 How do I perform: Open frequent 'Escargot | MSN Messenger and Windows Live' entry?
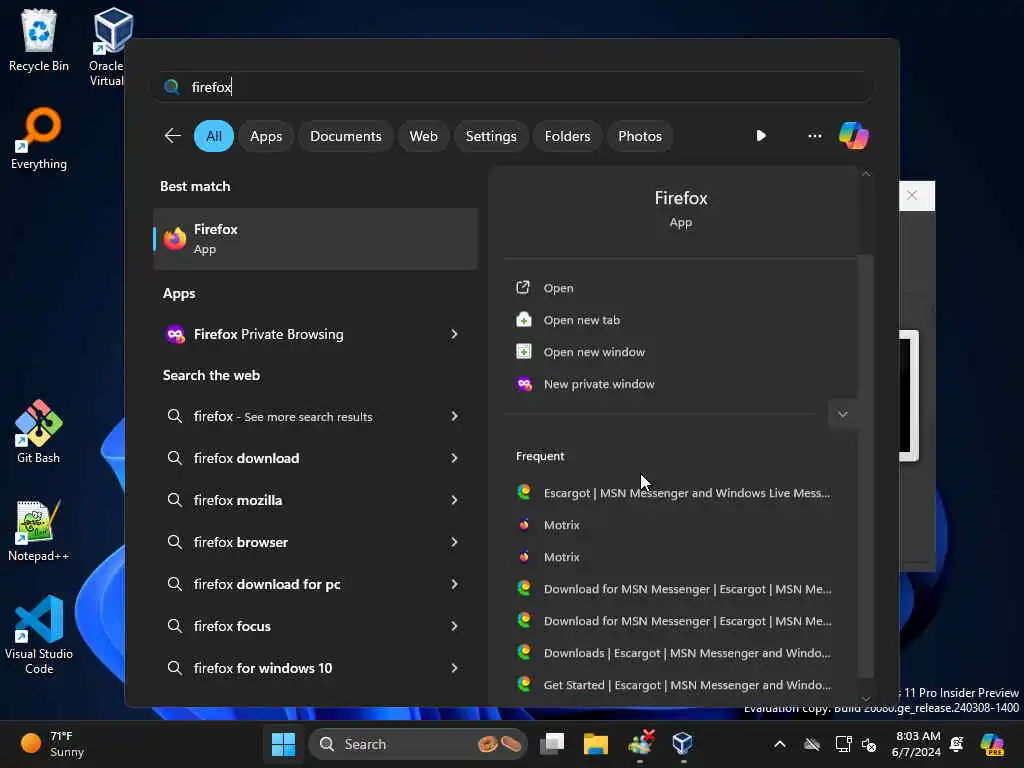coord(673,493)
